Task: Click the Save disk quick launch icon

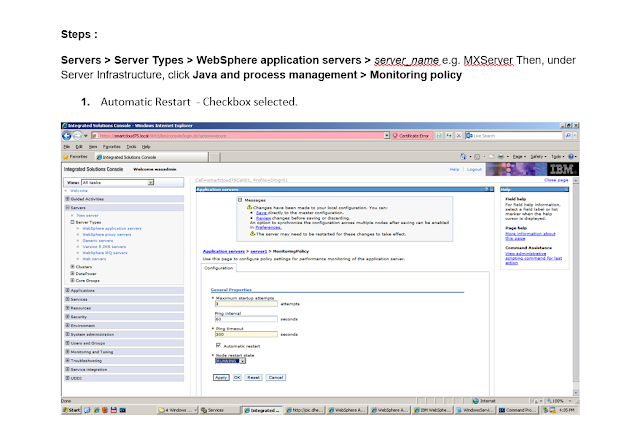Action: tap(113, 410)
